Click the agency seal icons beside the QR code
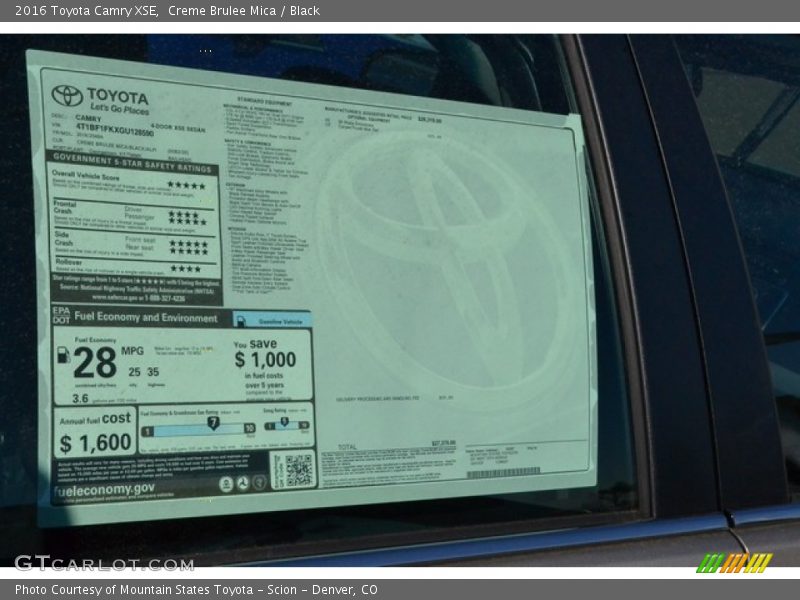The width and height of the screenshot is (800, 600). tap(243, 483)
